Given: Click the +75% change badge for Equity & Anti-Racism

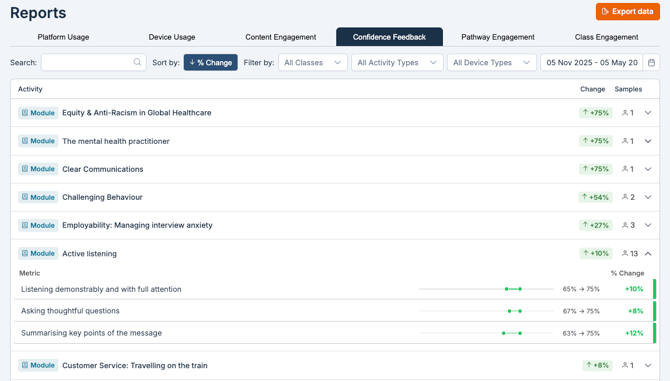Looking at the screenshot, I should coord(596,113).
